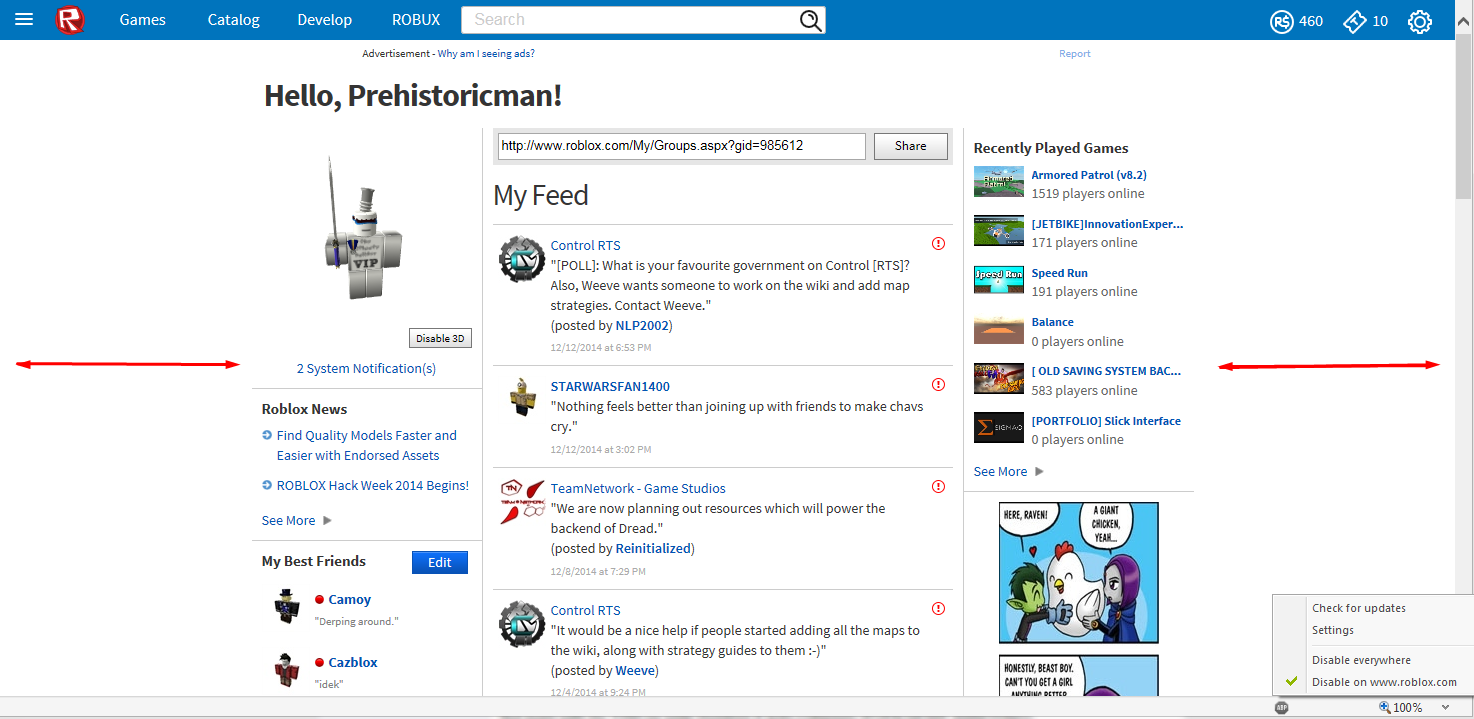
Task: Open the ROBUX menu
Action: (416, 20)
